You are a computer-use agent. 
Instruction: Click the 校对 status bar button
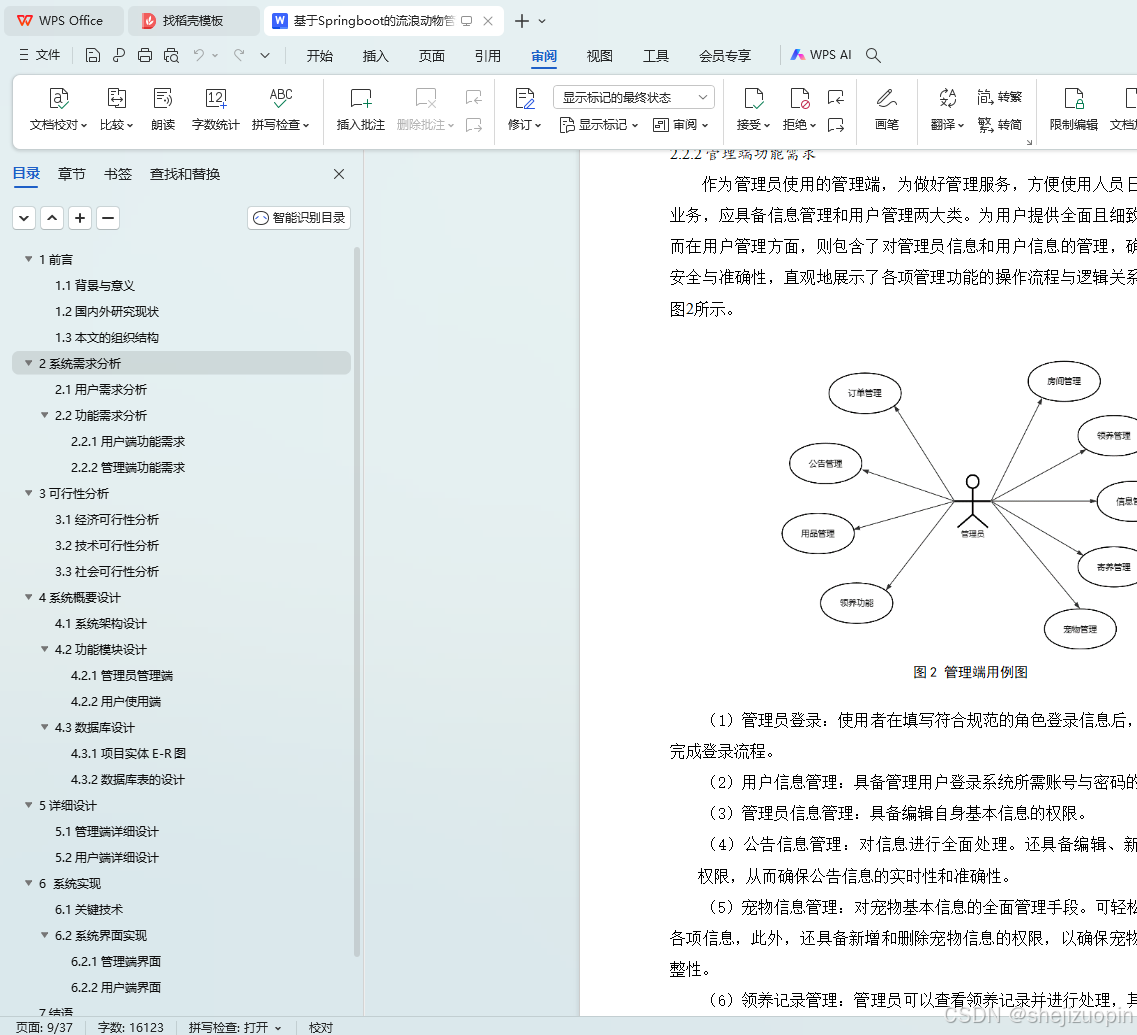[x=321, y=1027]
